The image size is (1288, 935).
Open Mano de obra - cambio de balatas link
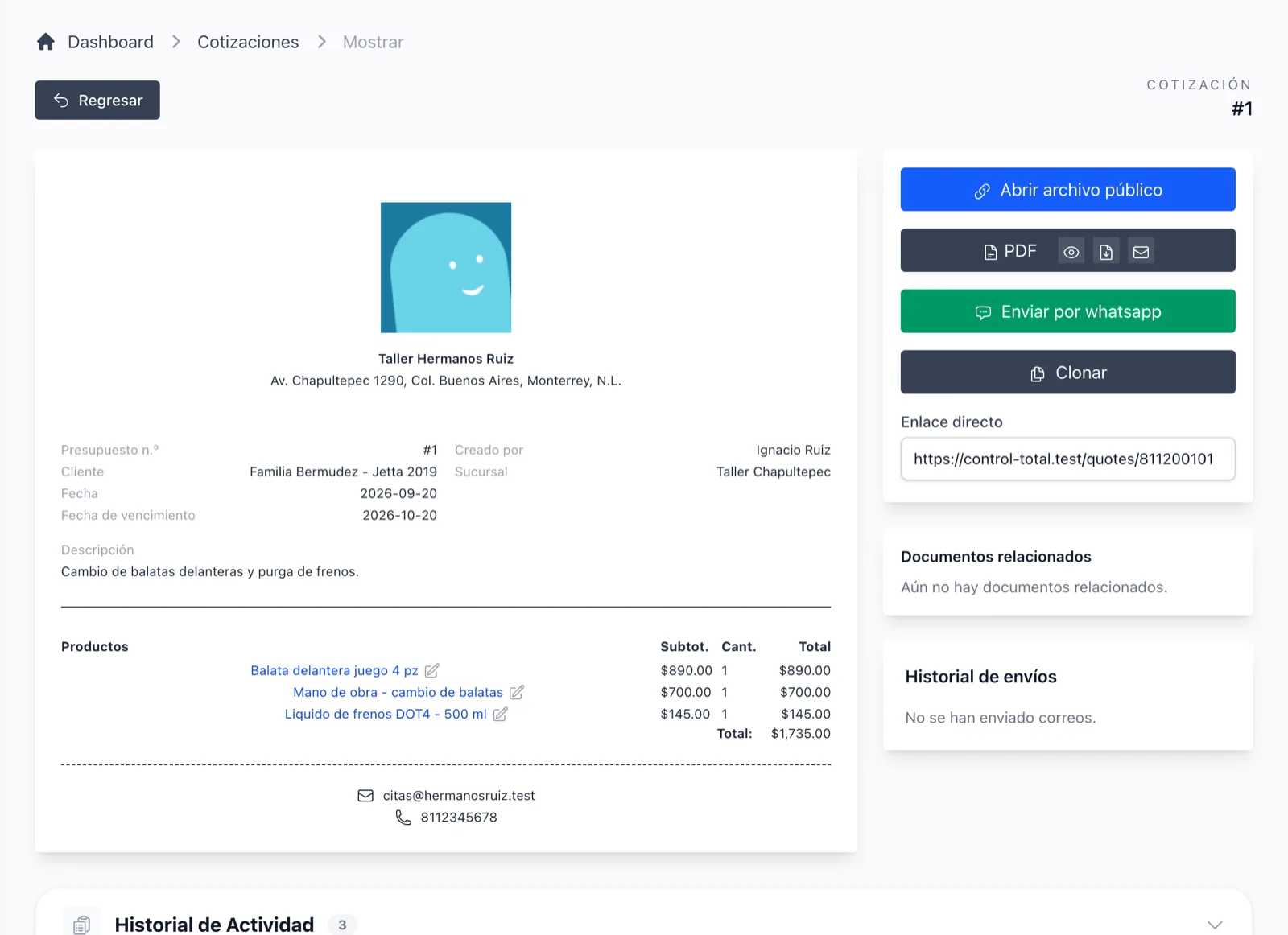pos(398,692)
